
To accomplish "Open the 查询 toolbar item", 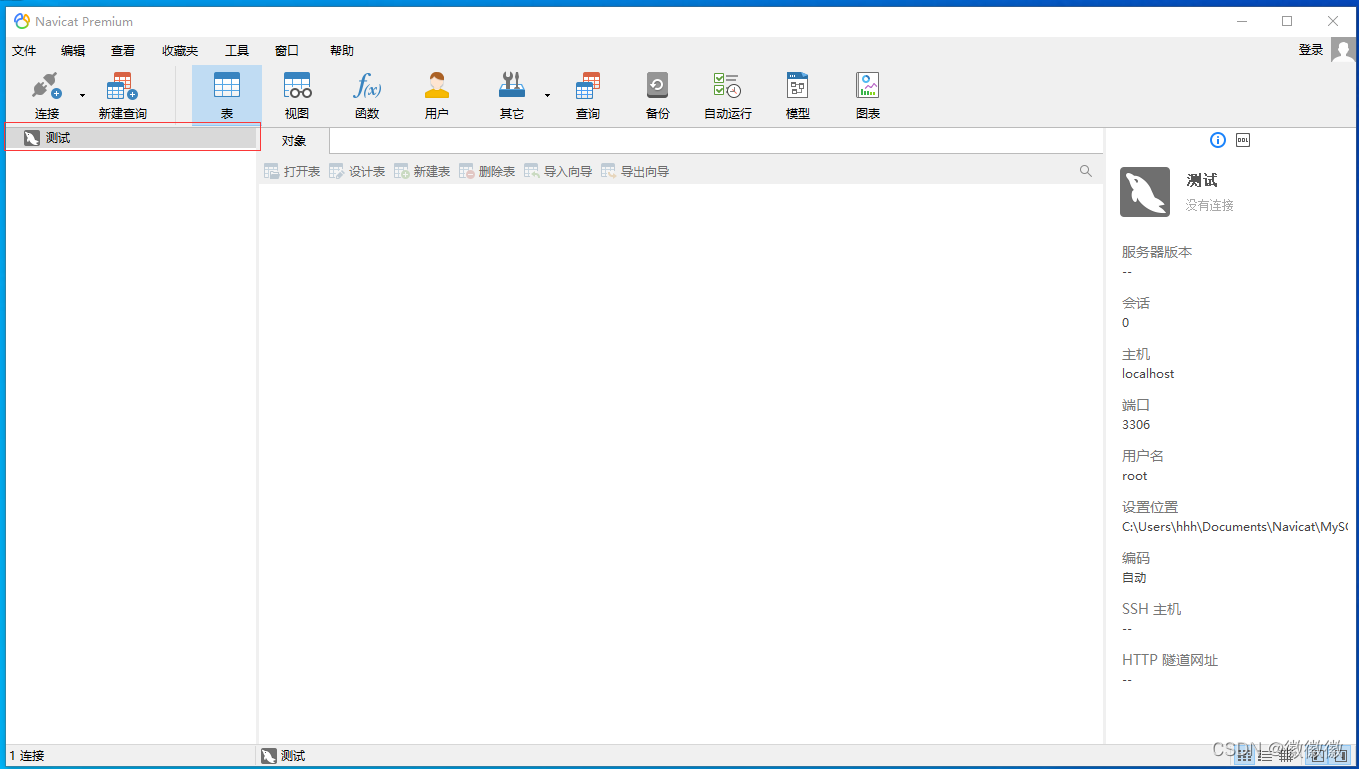I will [x=588, y=95].
